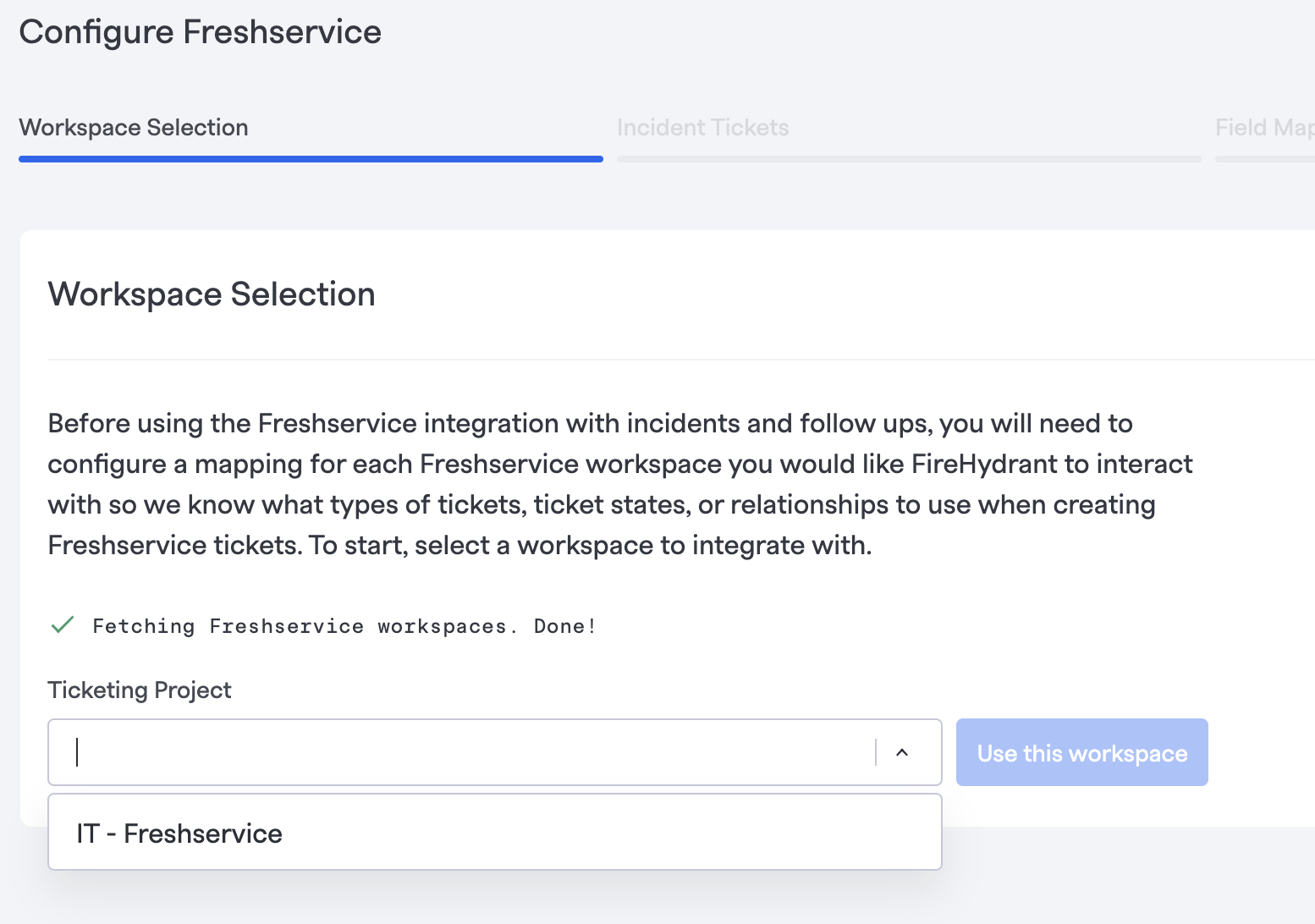Open the Incident Tickets step tab

[x=702, y=128]
